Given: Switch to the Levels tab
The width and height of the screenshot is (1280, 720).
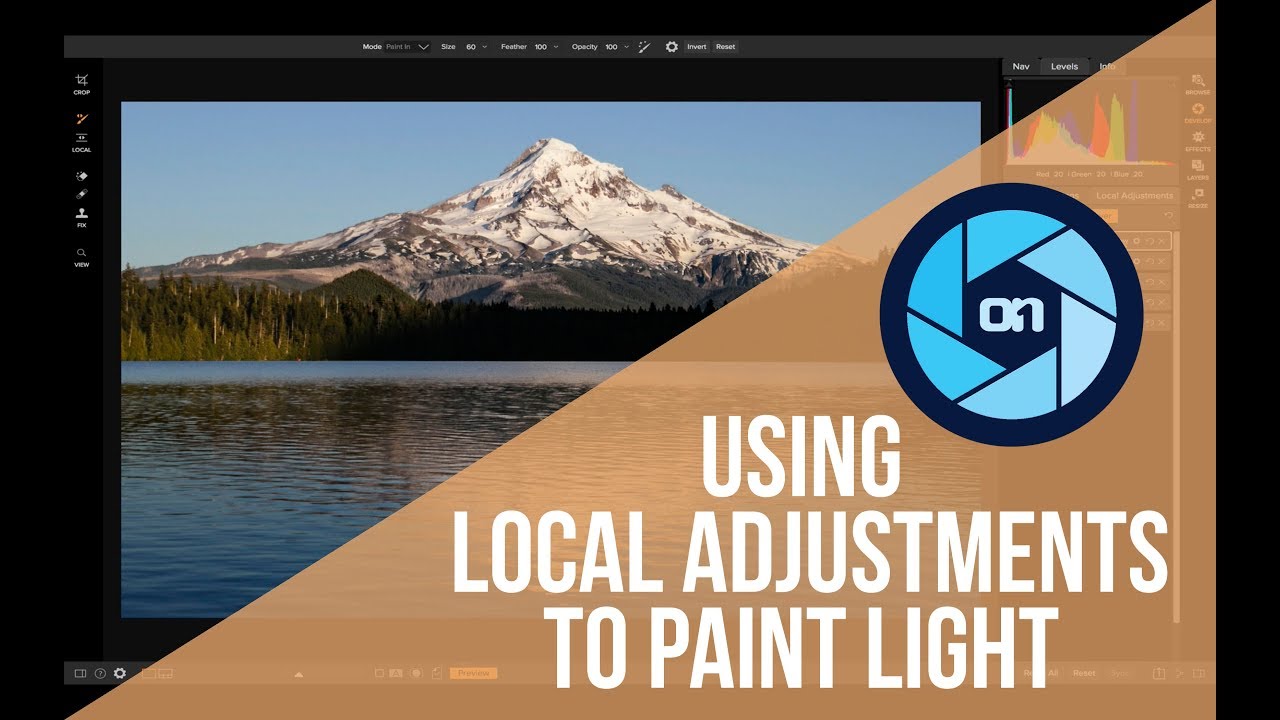Looking at the screenshot, I should click(1064, 67).
